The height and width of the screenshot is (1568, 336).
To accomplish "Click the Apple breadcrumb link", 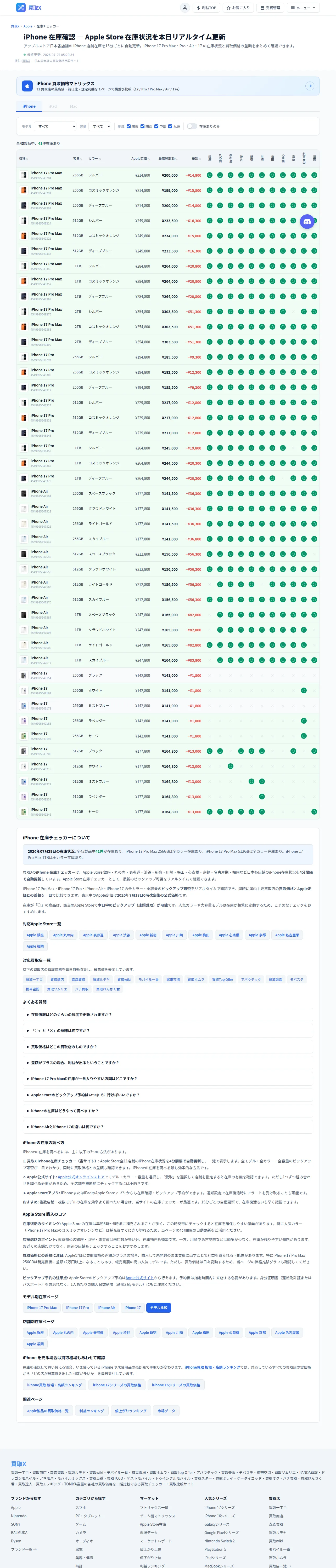I will tap(28, 26).
